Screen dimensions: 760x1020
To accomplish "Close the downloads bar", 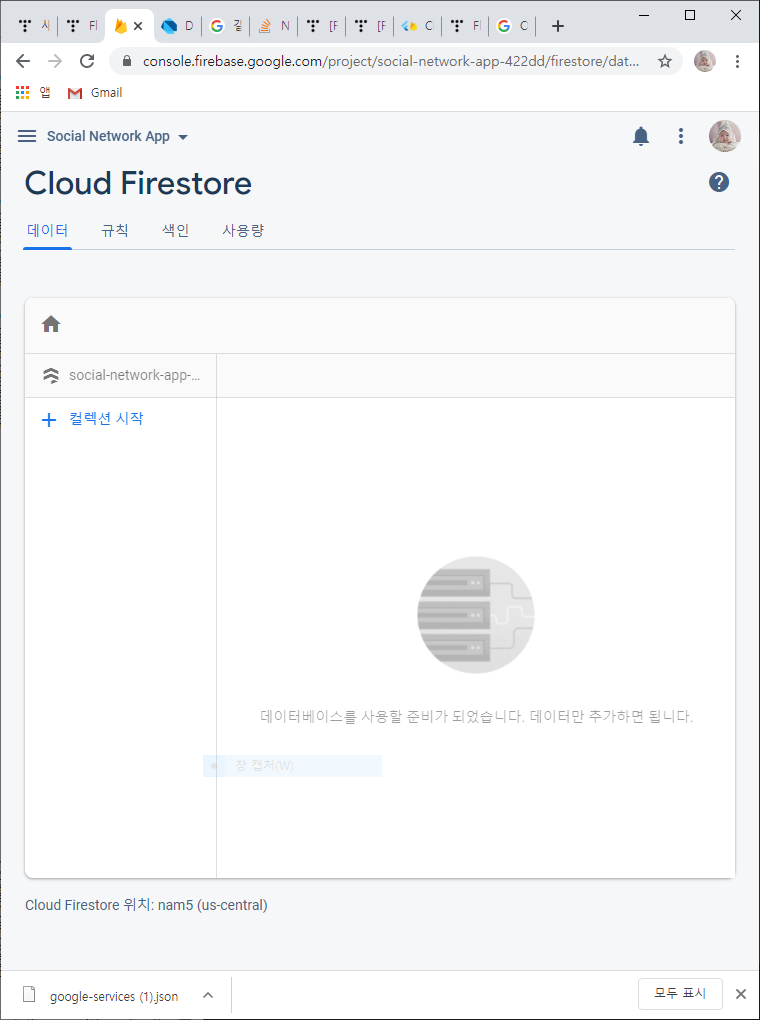I will coord(740,993).
